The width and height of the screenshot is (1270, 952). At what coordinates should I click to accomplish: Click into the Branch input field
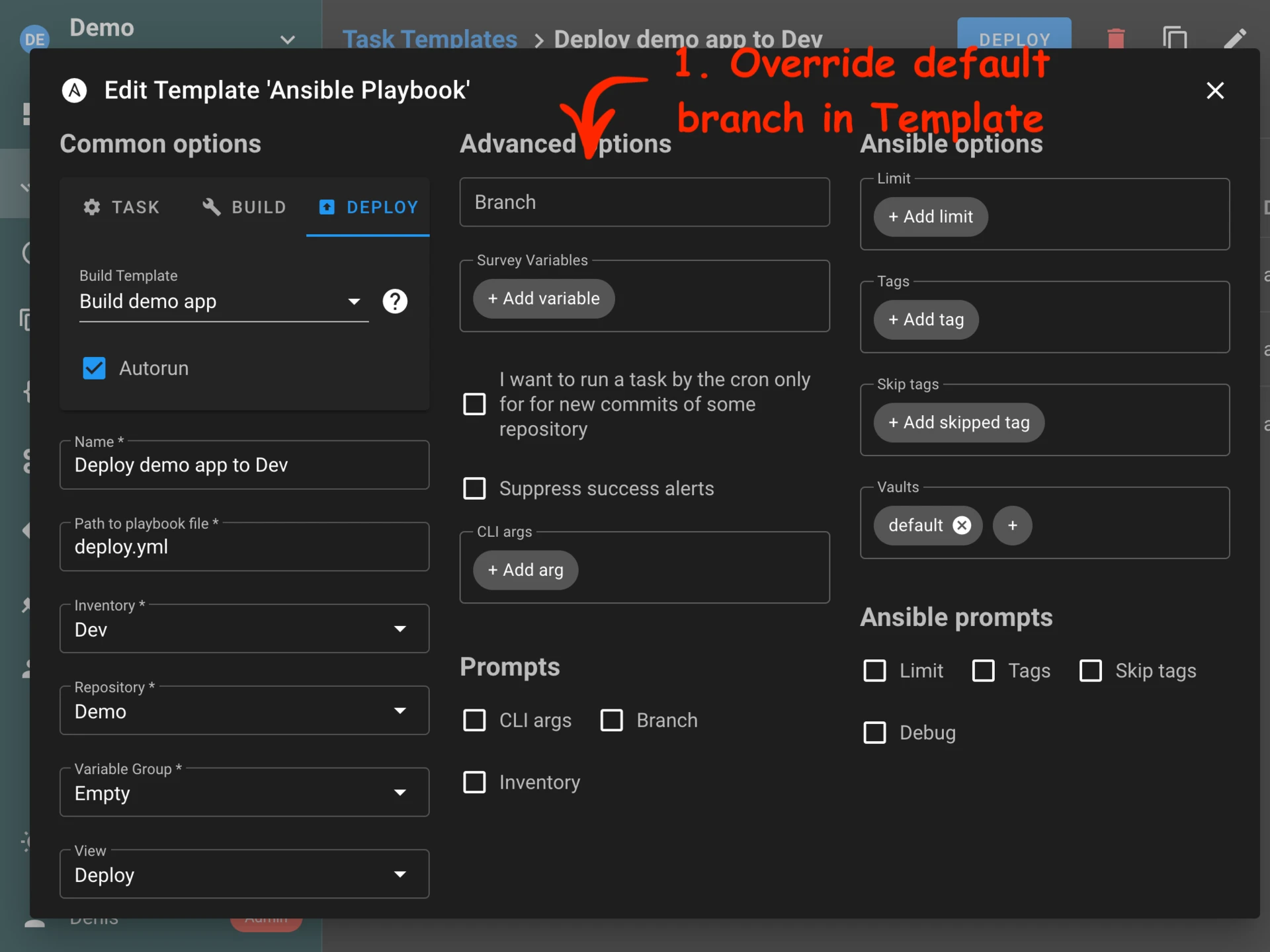[644, 202]
